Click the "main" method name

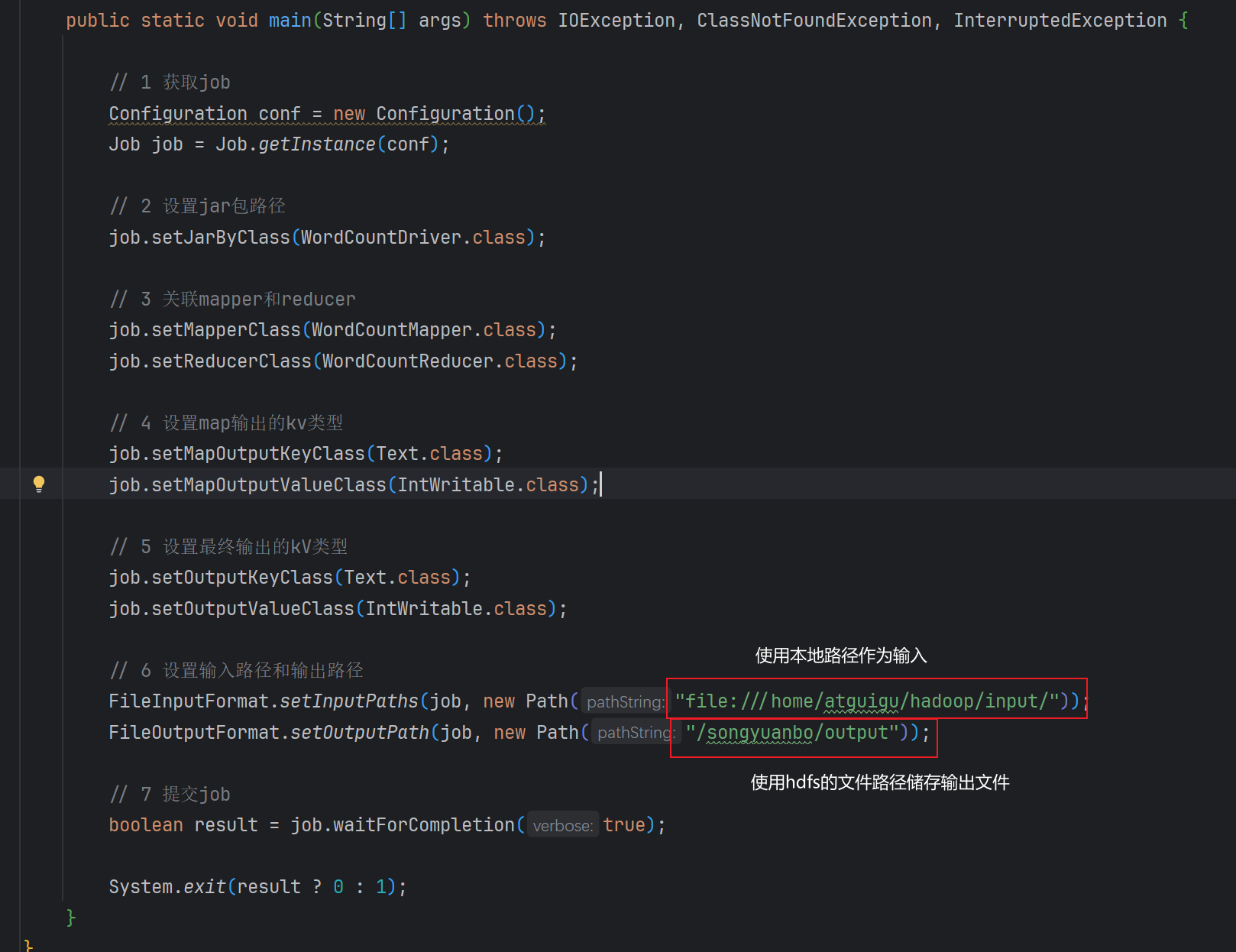click(x=290, y=21)
